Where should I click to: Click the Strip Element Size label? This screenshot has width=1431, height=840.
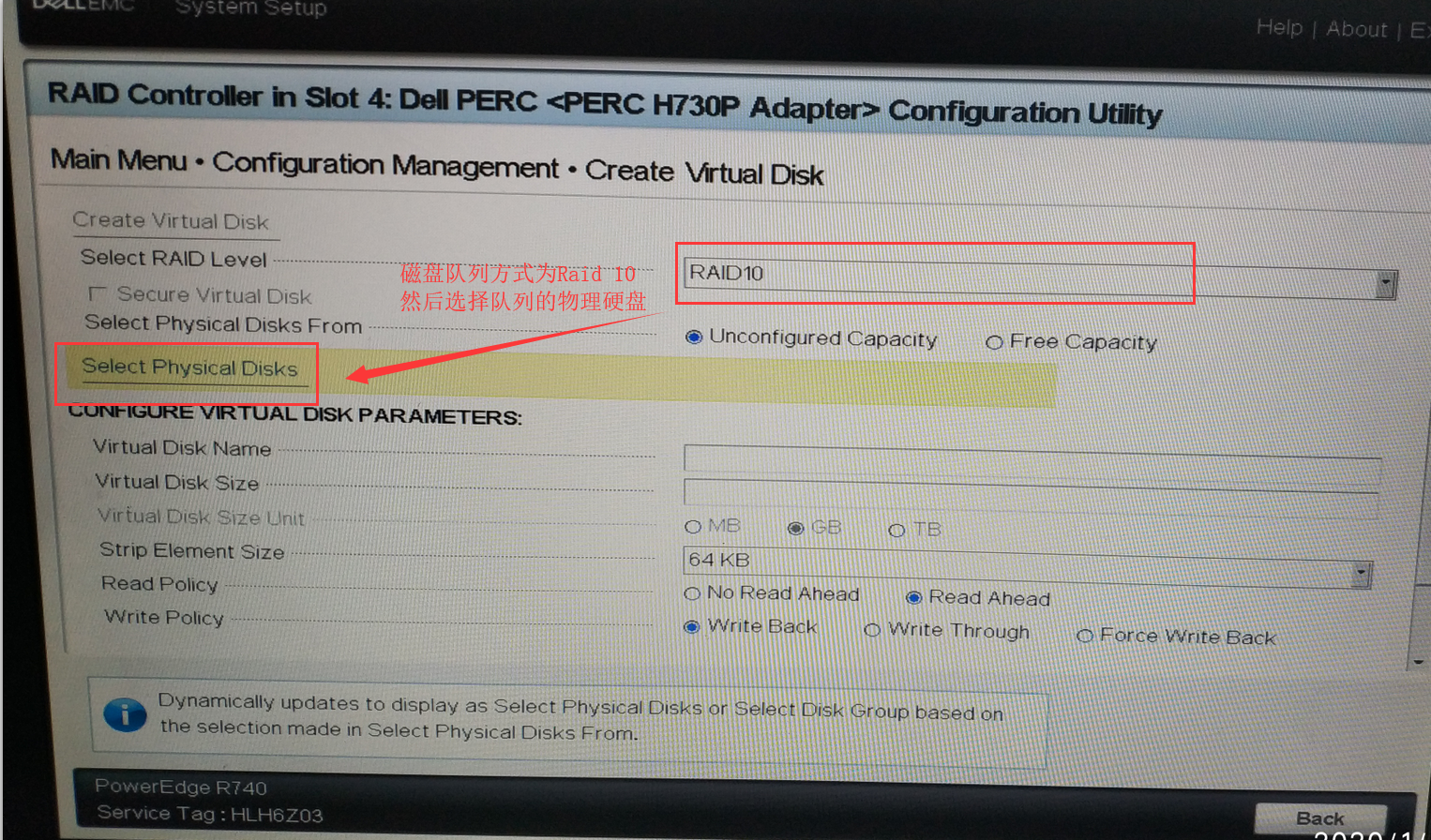[x=192, y=551]
